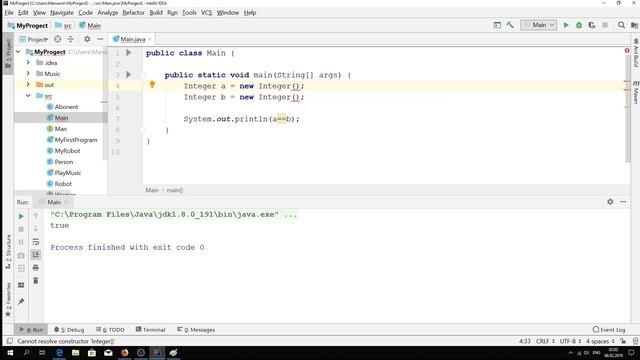
Task: Run the Main configuration from top toolbar
Action: [x=566, y=25]
